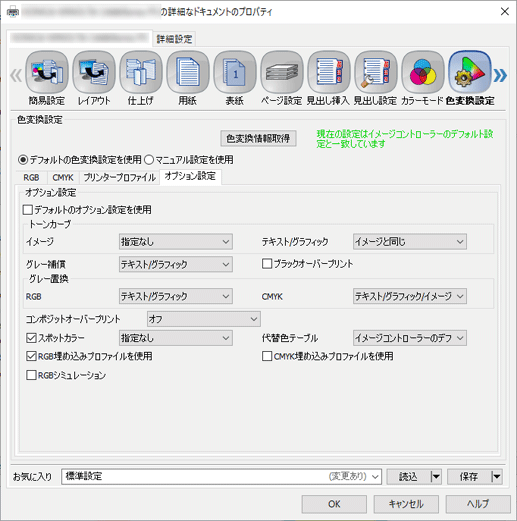Viewport: 517px width, 521px height.
Task: Enable the RGBシミュレーション checkbox
Action: [x=31, y=375]
